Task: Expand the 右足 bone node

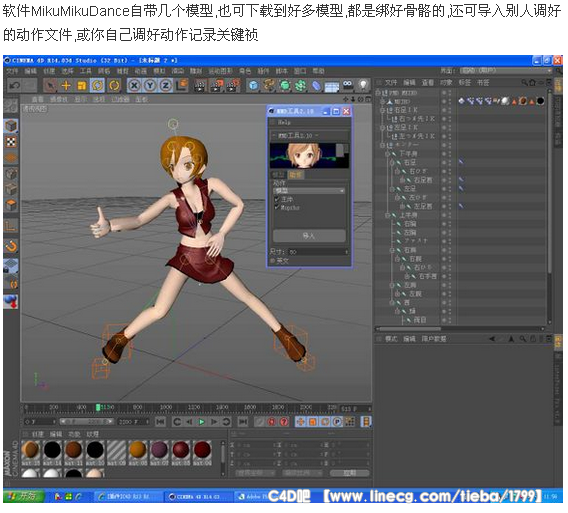Action: (392, 163)
